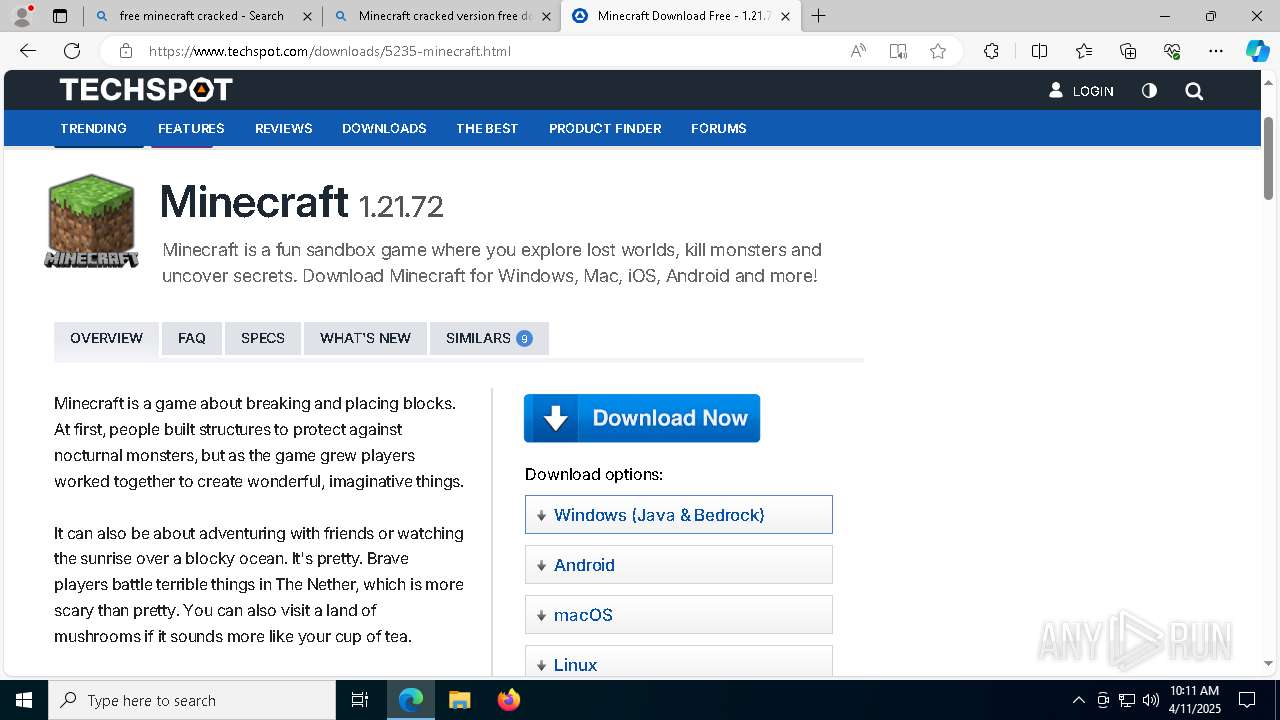Viewport: 1280px width, 720px height.
Task: Click the site info padlock icon
Action: (126, 51)
